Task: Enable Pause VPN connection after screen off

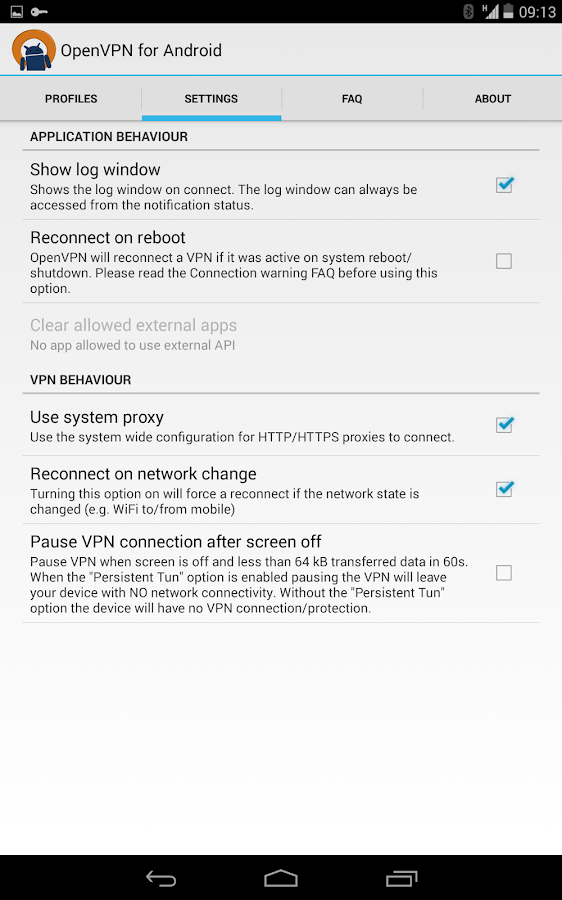Action: pos(504,573)
